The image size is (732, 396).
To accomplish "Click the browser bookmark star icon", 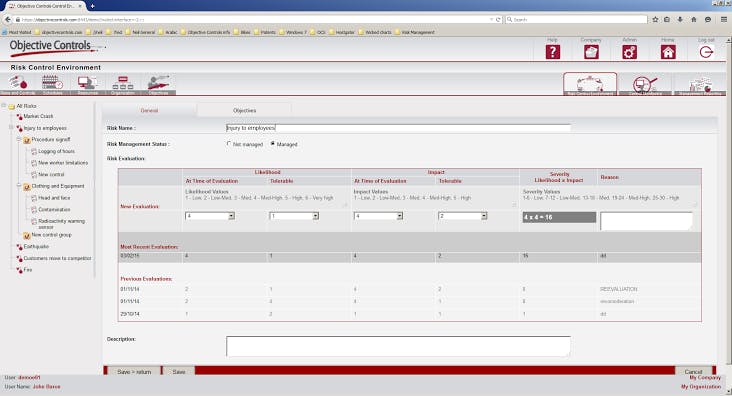I will click(x=655, y=20).
